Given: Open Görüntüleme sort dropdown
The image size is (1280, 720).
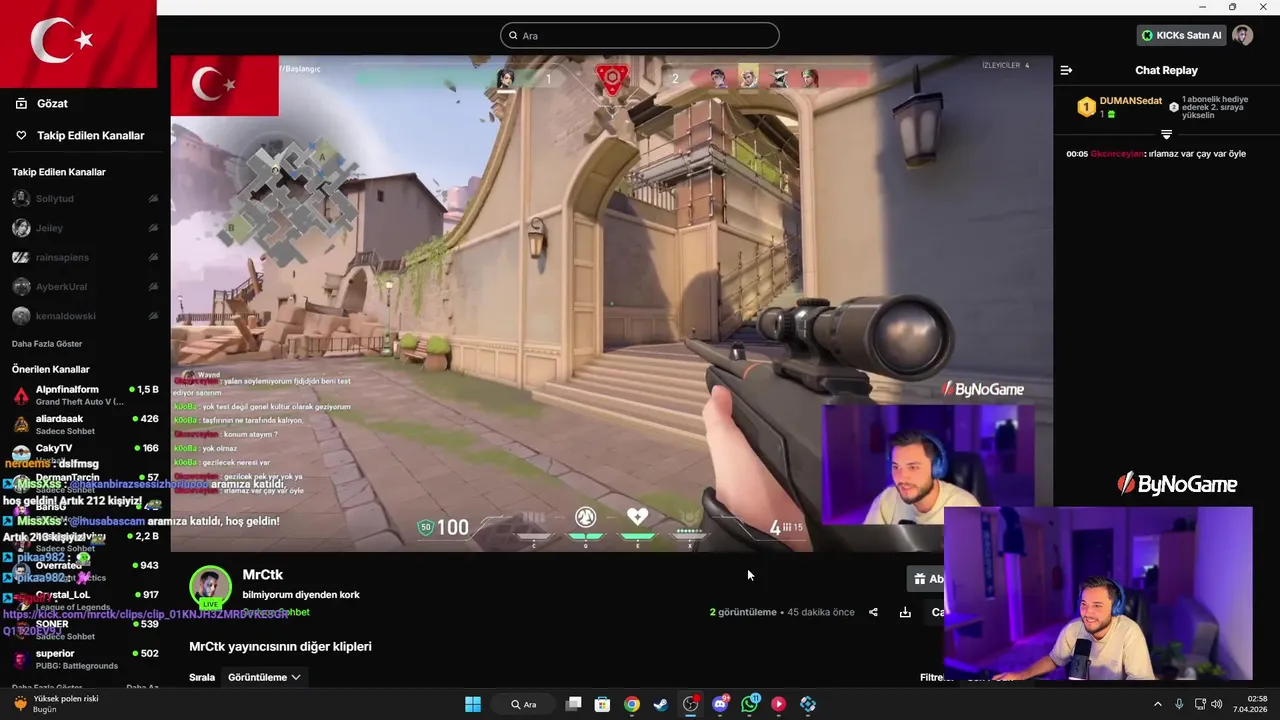Looking at the screenshot, I should tap(264, 677).
